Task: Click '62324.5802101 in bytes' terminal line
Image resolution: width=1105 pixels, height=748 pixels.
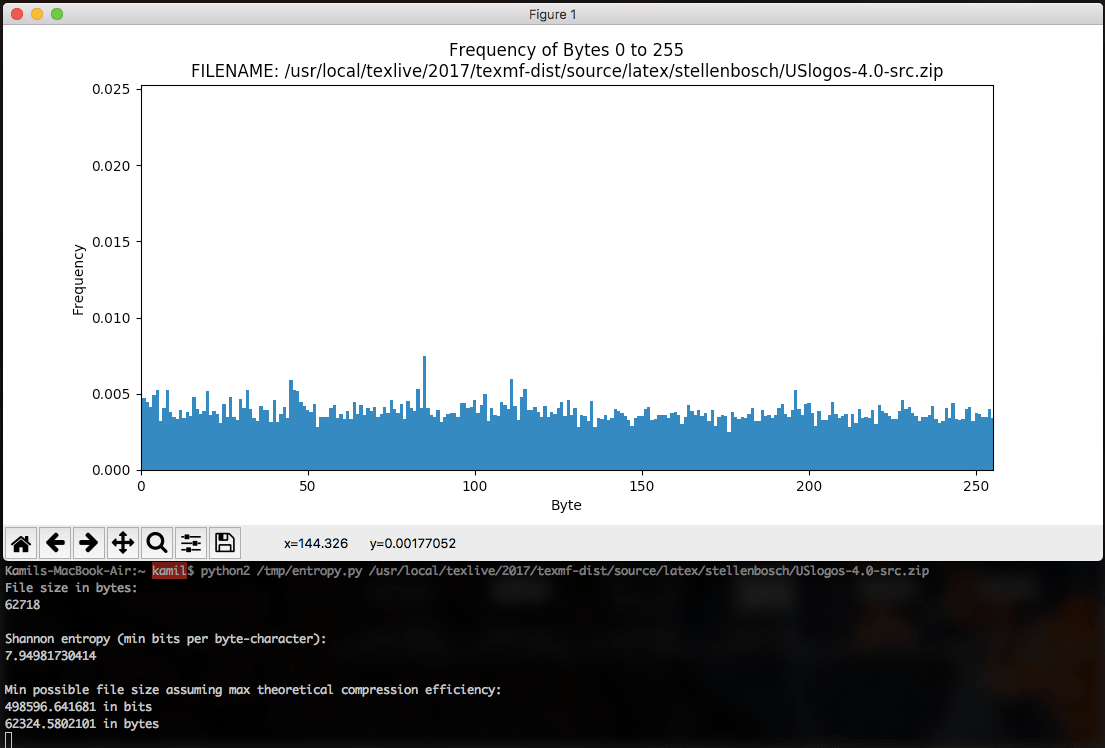Action: point(82,723)
